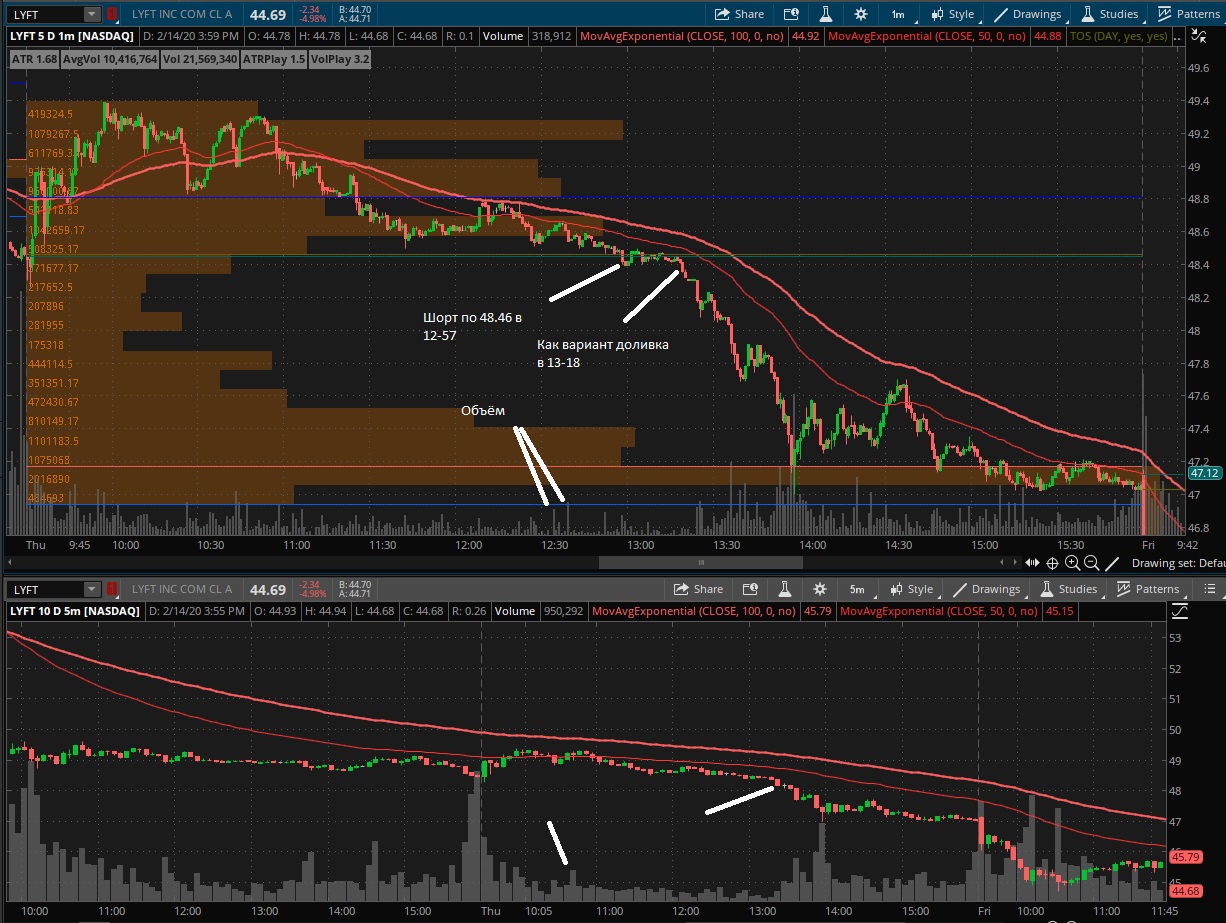Open Style menu in lower chart

(911, 589)
